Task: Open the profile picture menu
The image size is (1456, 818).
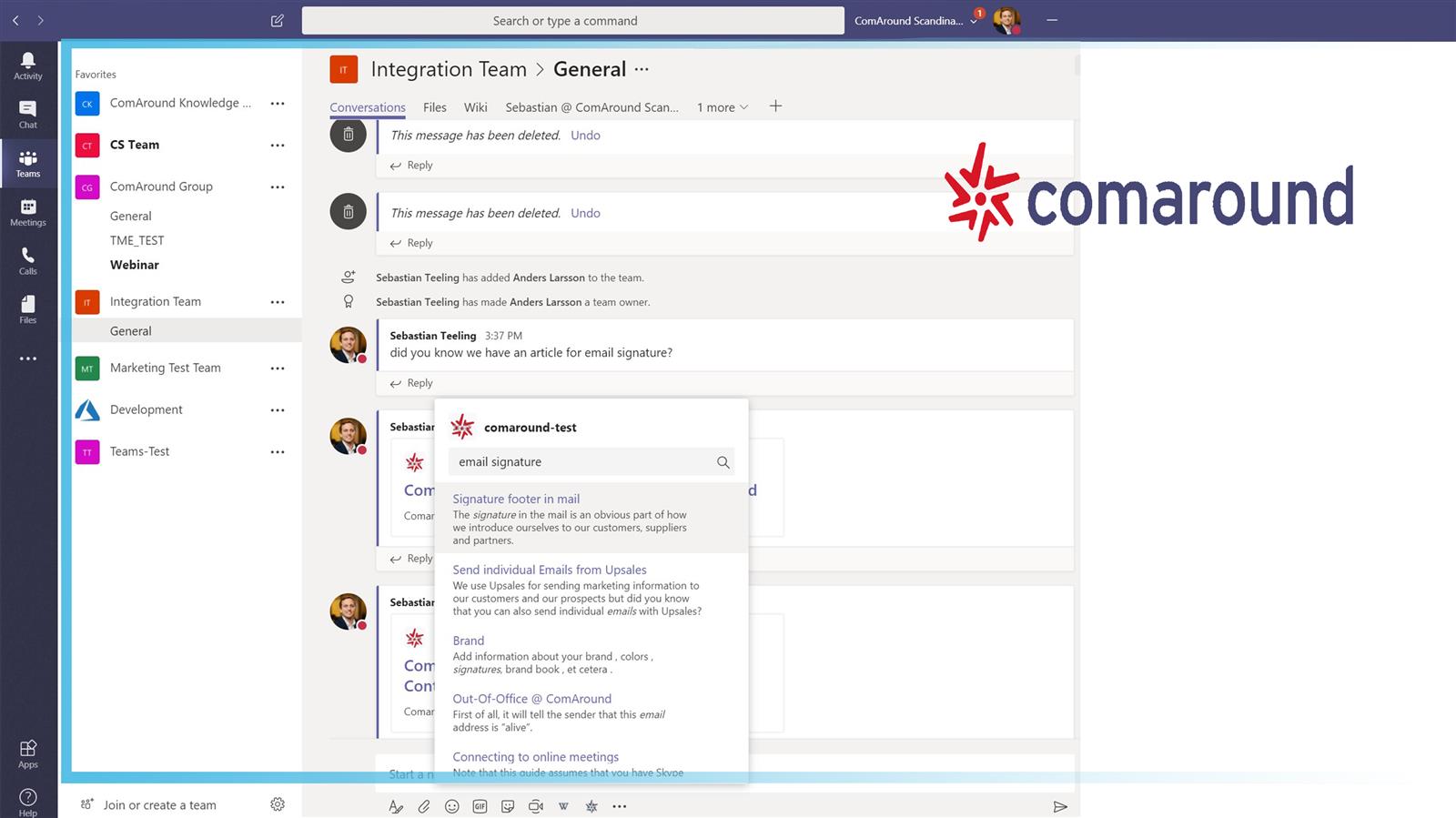Action: tap(1006, 20)
